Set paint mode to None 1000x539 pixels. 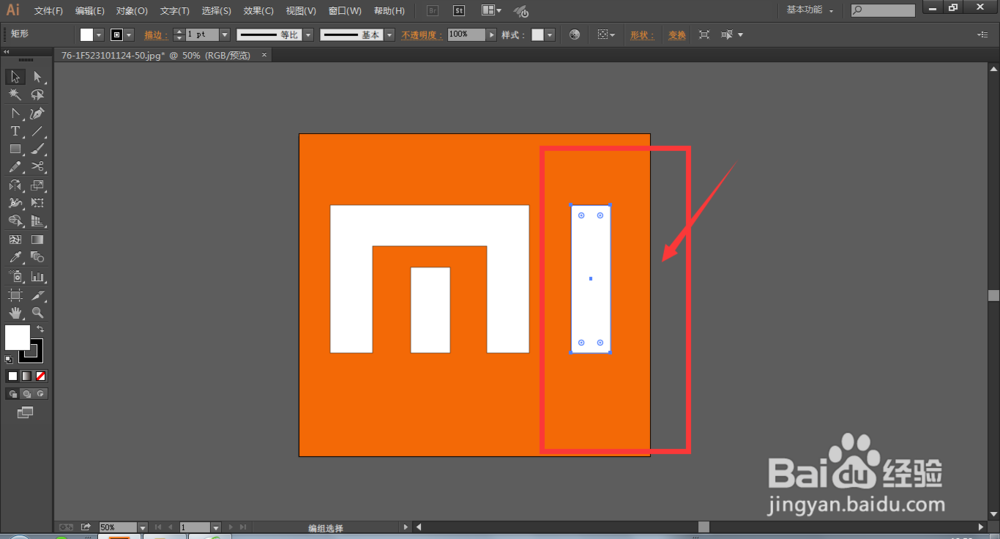40,376
